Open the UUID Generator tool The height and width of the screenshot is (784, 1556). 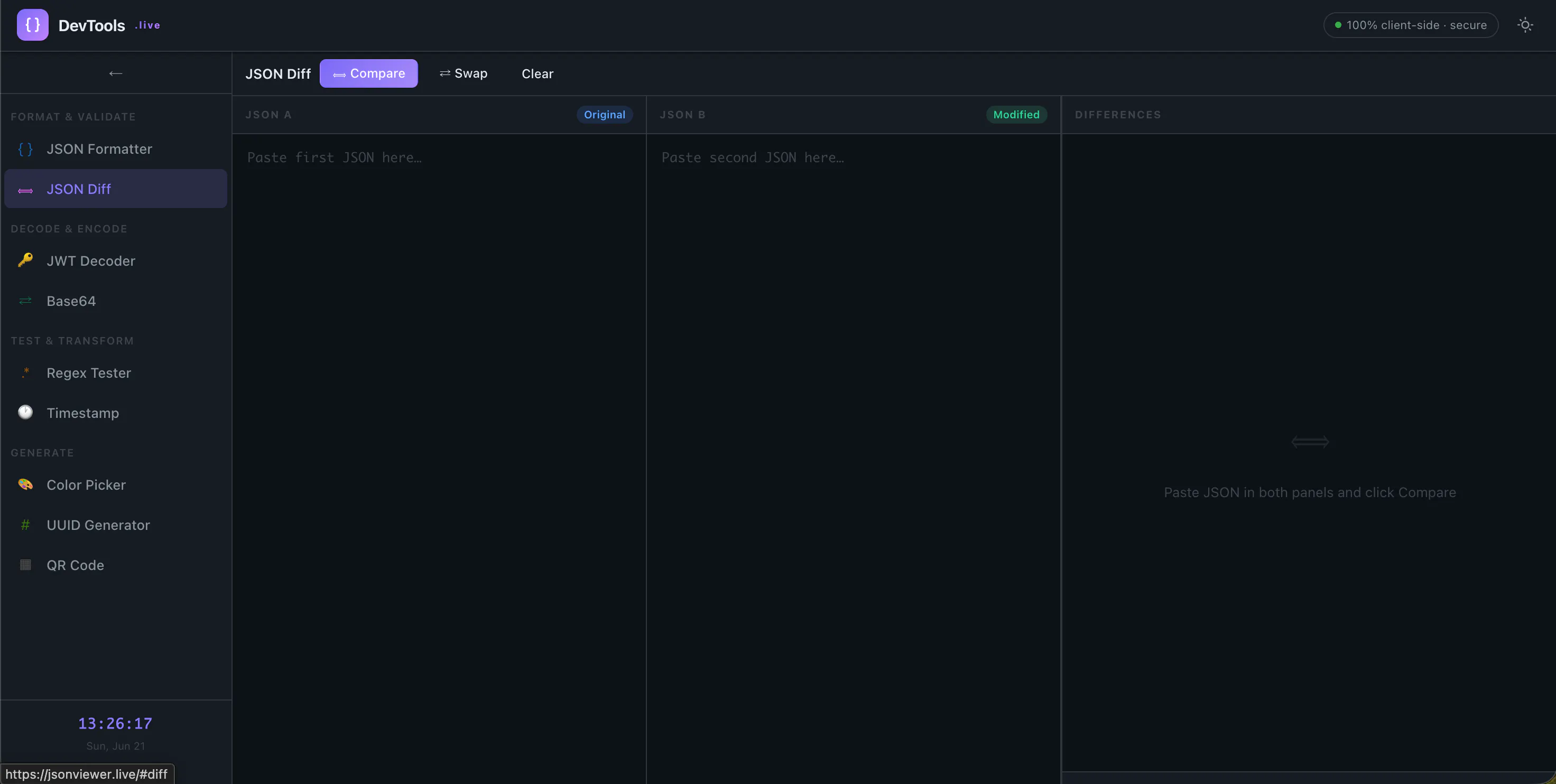click(x=115, y=525)
